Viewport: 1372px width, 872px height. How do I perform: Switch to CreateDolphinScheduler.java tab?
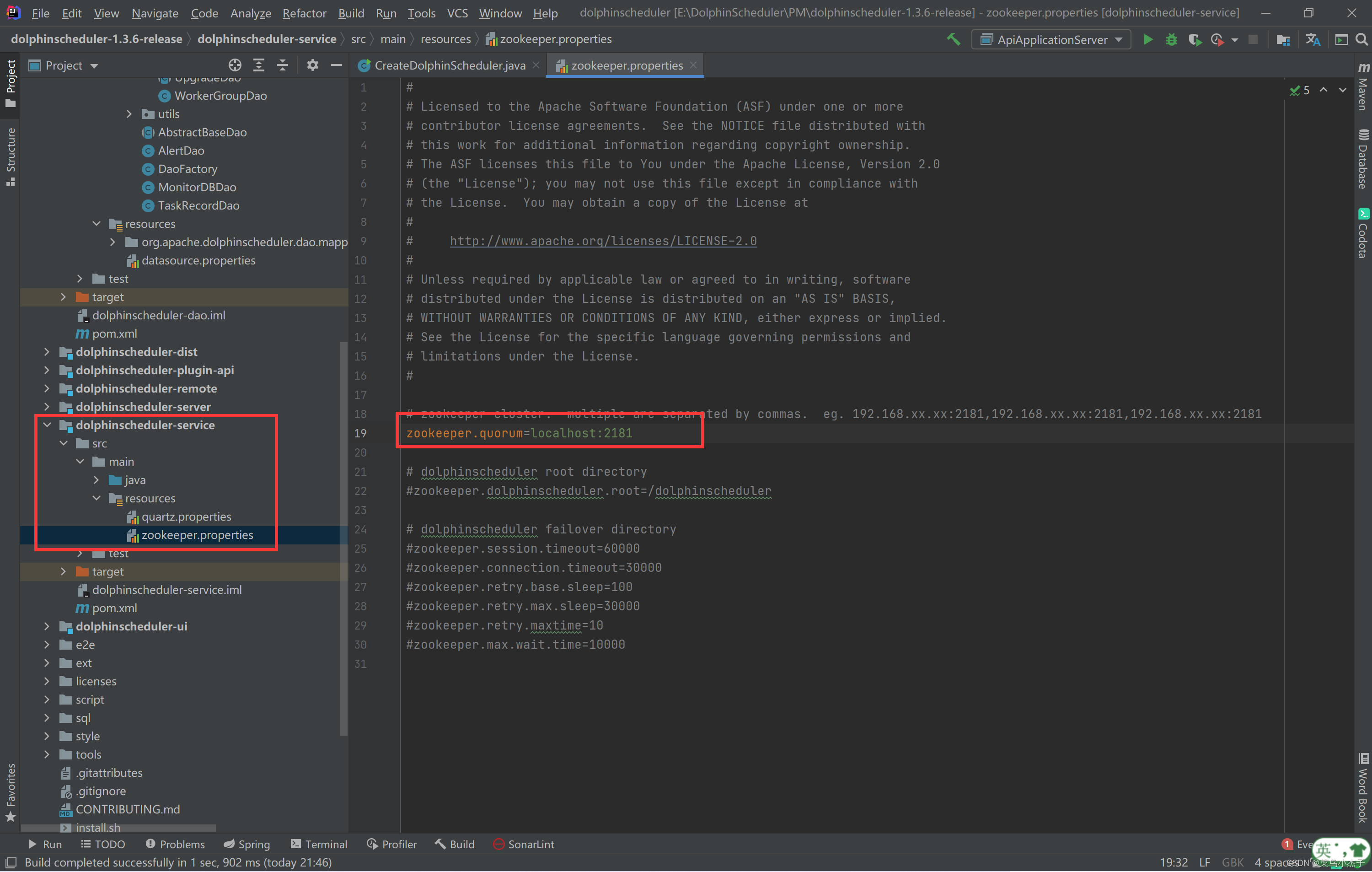(449, 65)
